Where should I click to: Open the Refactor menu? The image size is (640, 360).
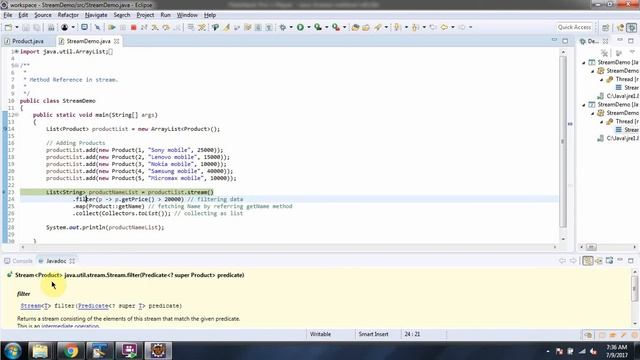point(68,15)
